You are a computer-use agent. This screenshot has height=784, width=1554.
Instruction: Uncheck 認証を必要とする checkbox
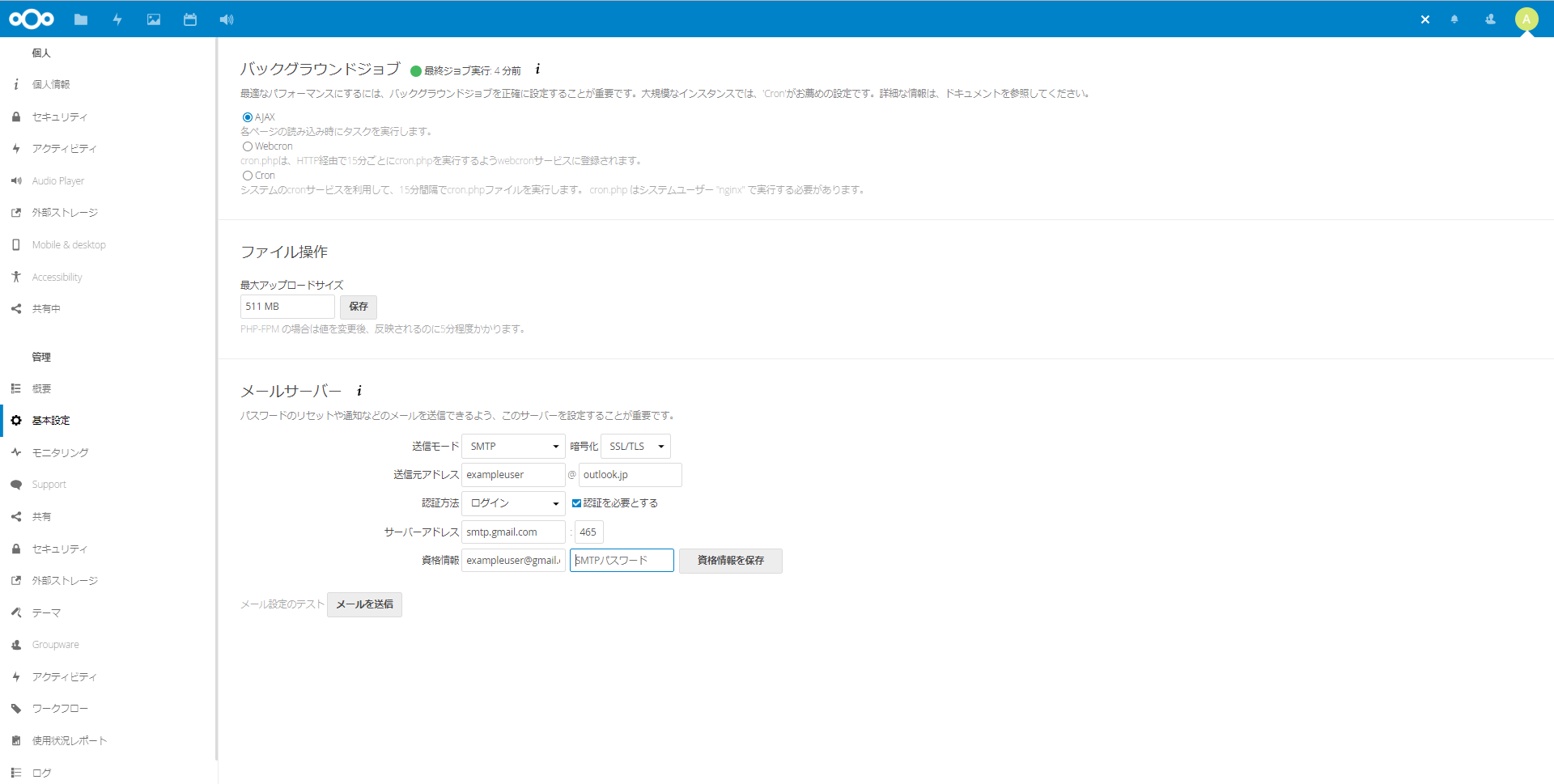576,502
